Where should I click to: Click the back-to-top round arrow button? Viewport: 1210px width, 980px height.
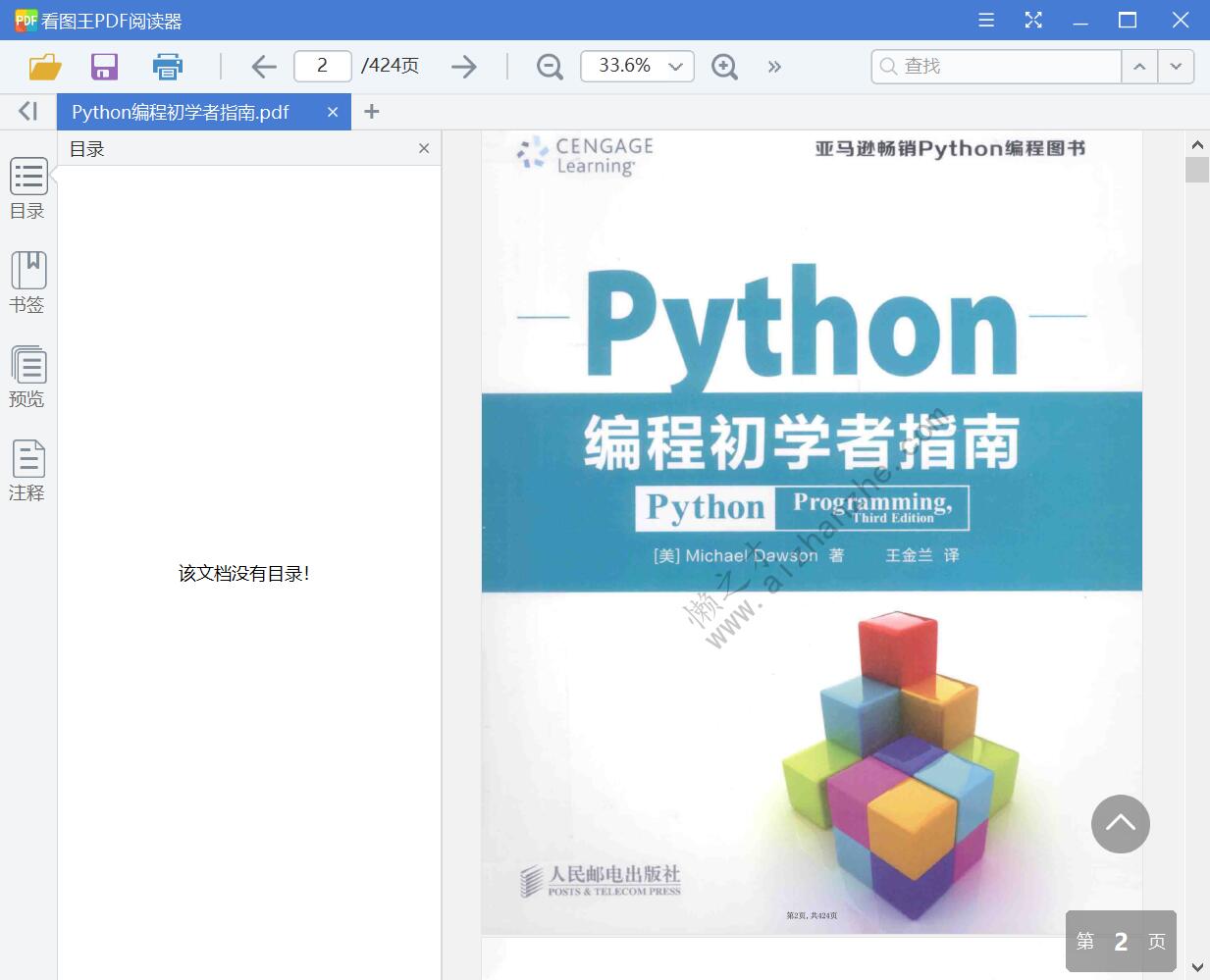[1121, 824]
